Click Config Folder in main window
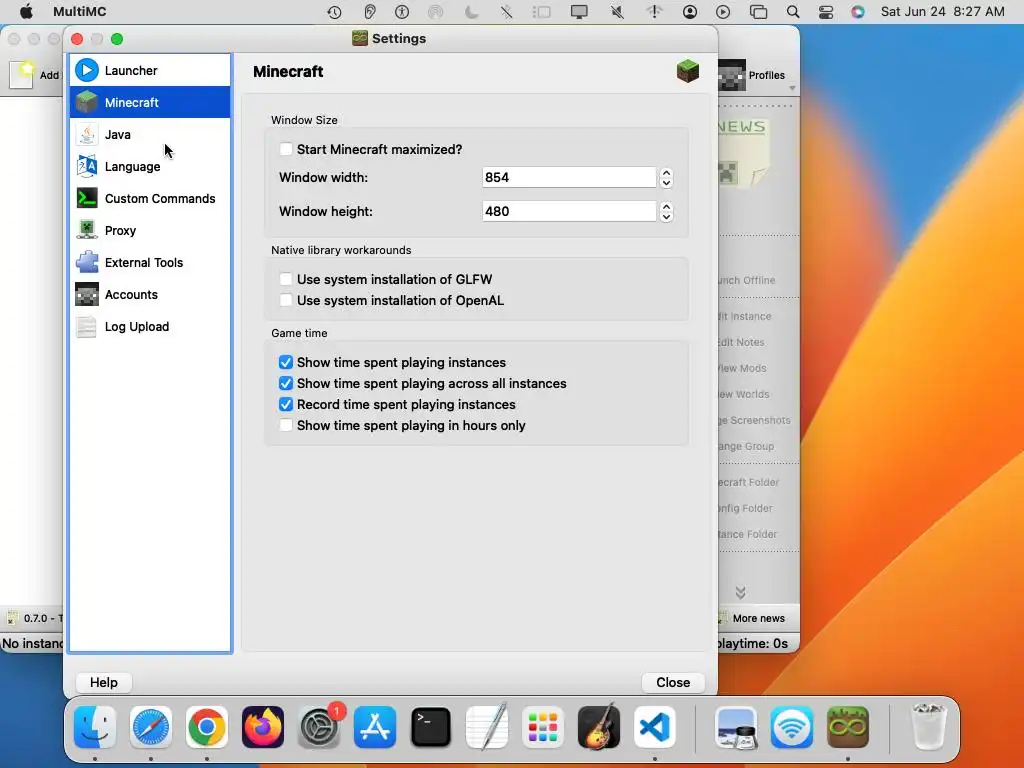The image size is (1024, 768). click(x=745, y=508)
